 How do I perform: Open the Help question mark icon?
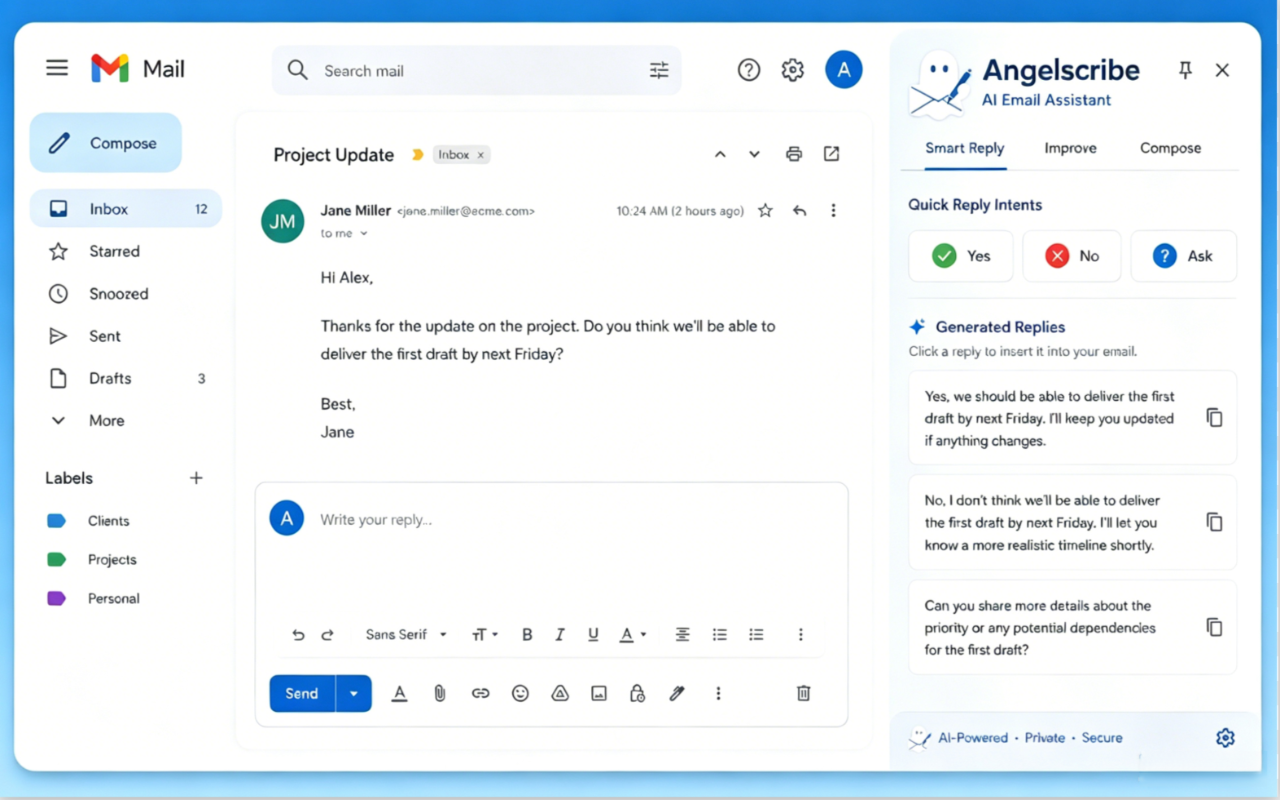(749, 70)
